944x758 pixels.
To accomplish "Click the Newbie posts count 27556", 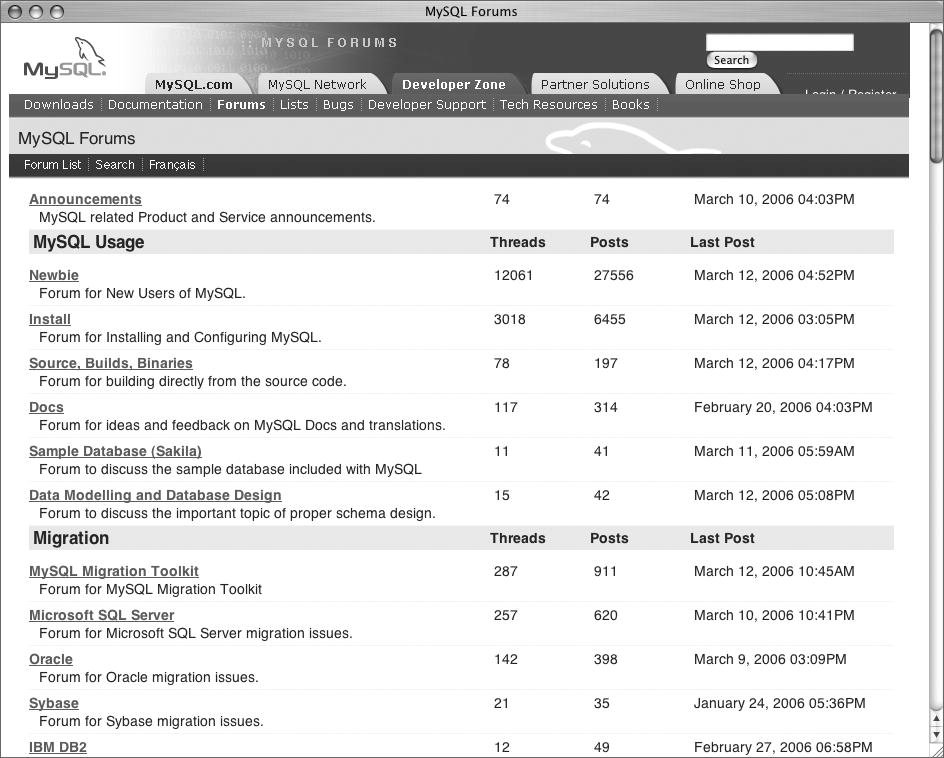I will pyautogui.click(x=613, y=275).
